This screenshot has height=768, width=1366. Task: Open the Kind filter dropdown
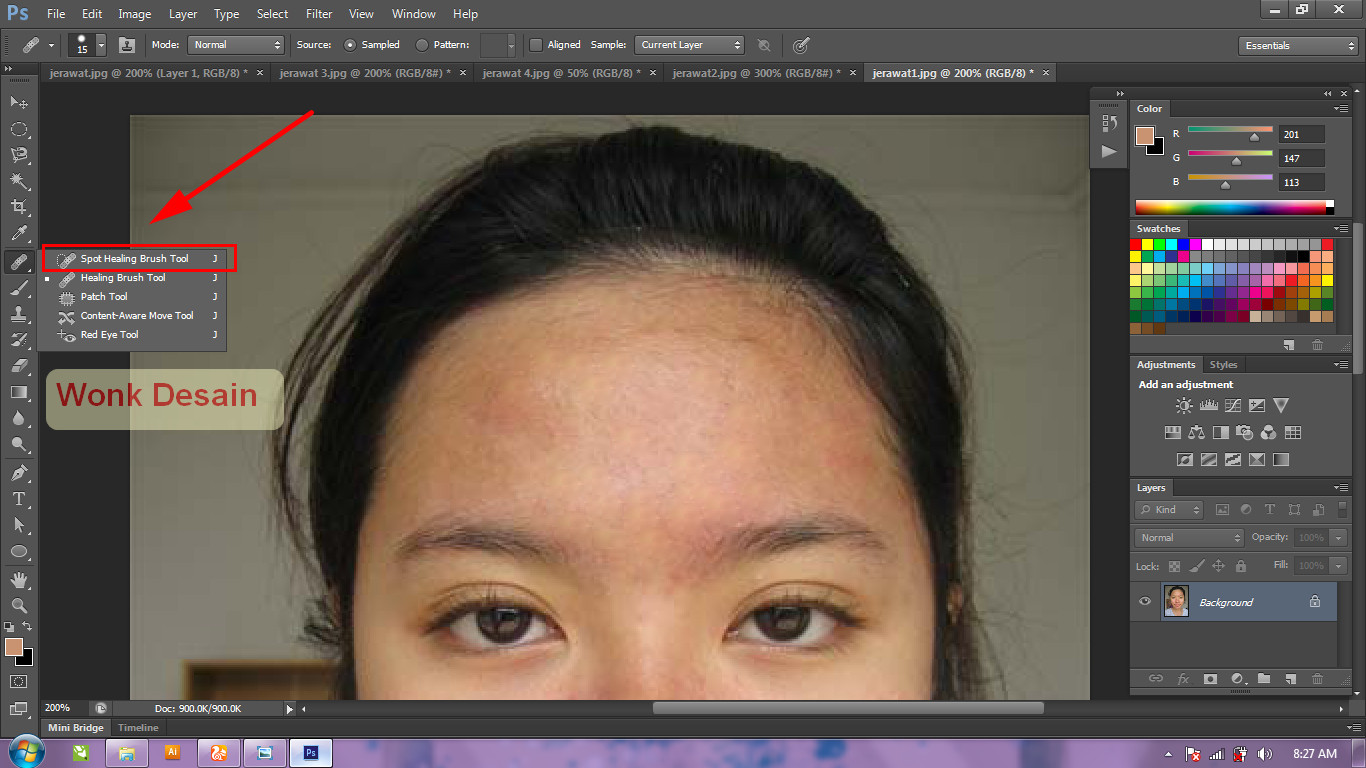(1170, 510)
